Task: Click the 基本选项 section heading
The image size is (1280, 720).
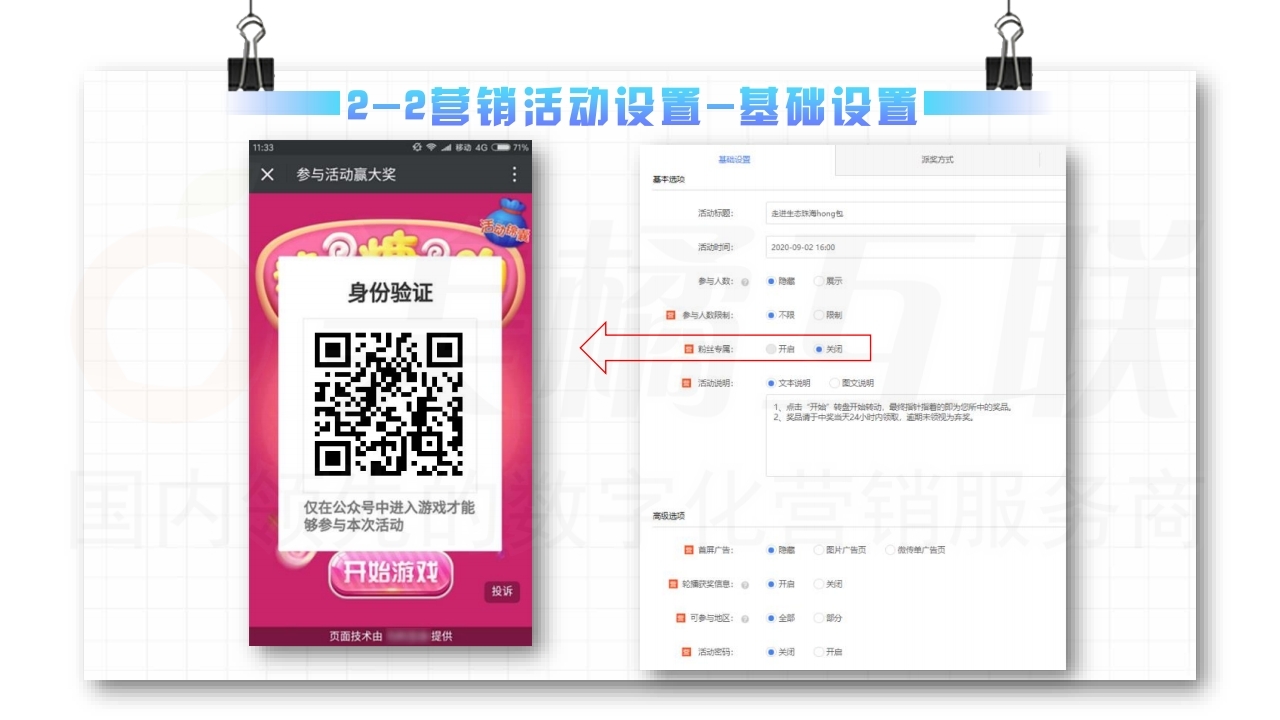Action: (x=668, y=180)
